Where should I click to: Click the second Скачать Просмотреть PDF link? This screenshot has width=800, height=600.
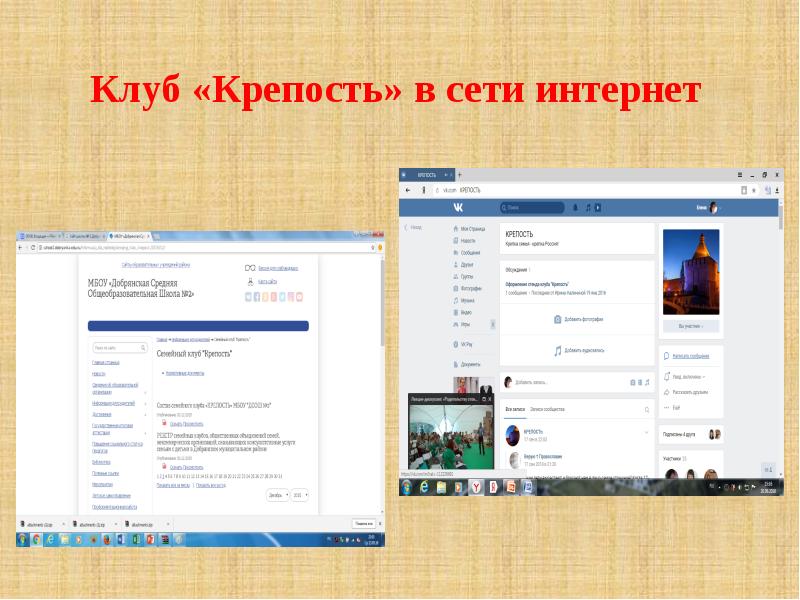pyautogui.click(x=186, y=467)
